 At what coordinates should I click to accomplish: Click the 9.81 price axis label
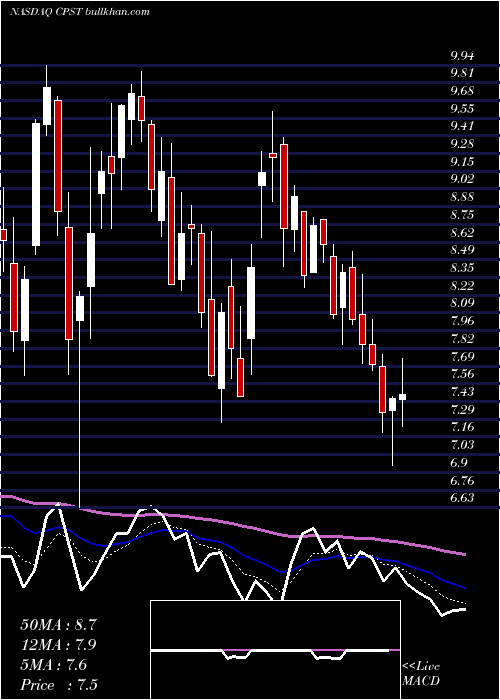point(462,73)
